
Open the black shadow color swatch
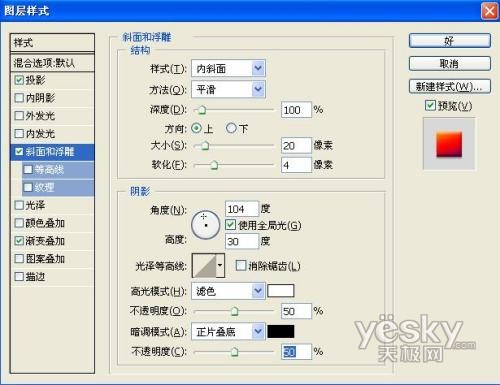tap(281, 331)
